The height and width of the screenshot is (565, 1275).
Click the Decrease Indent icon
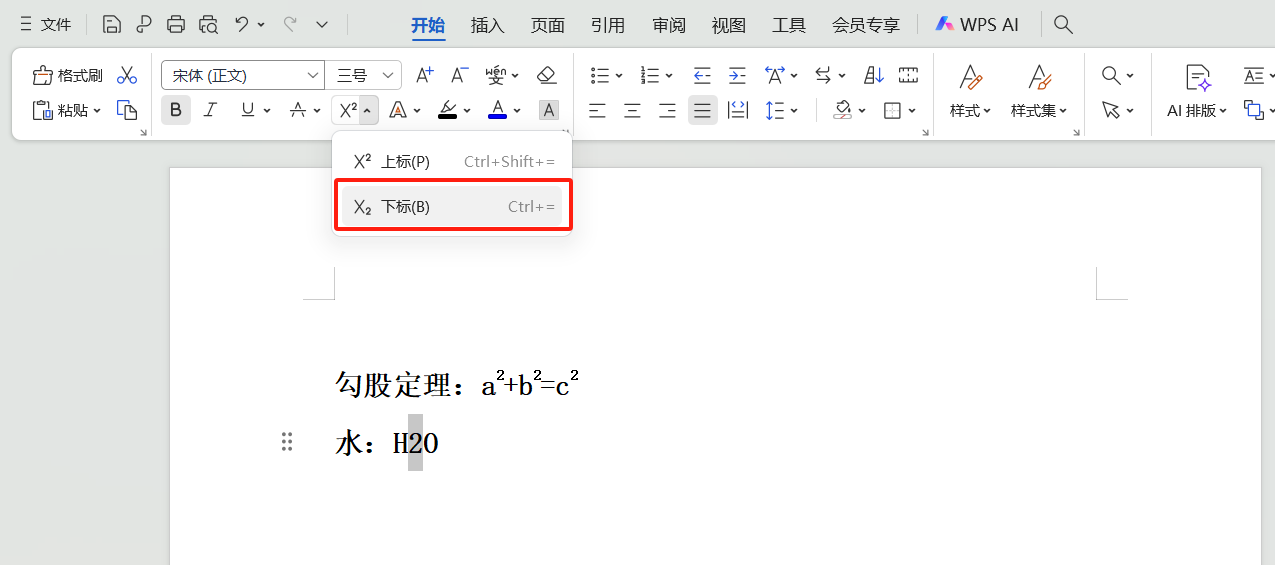point(702,76)
